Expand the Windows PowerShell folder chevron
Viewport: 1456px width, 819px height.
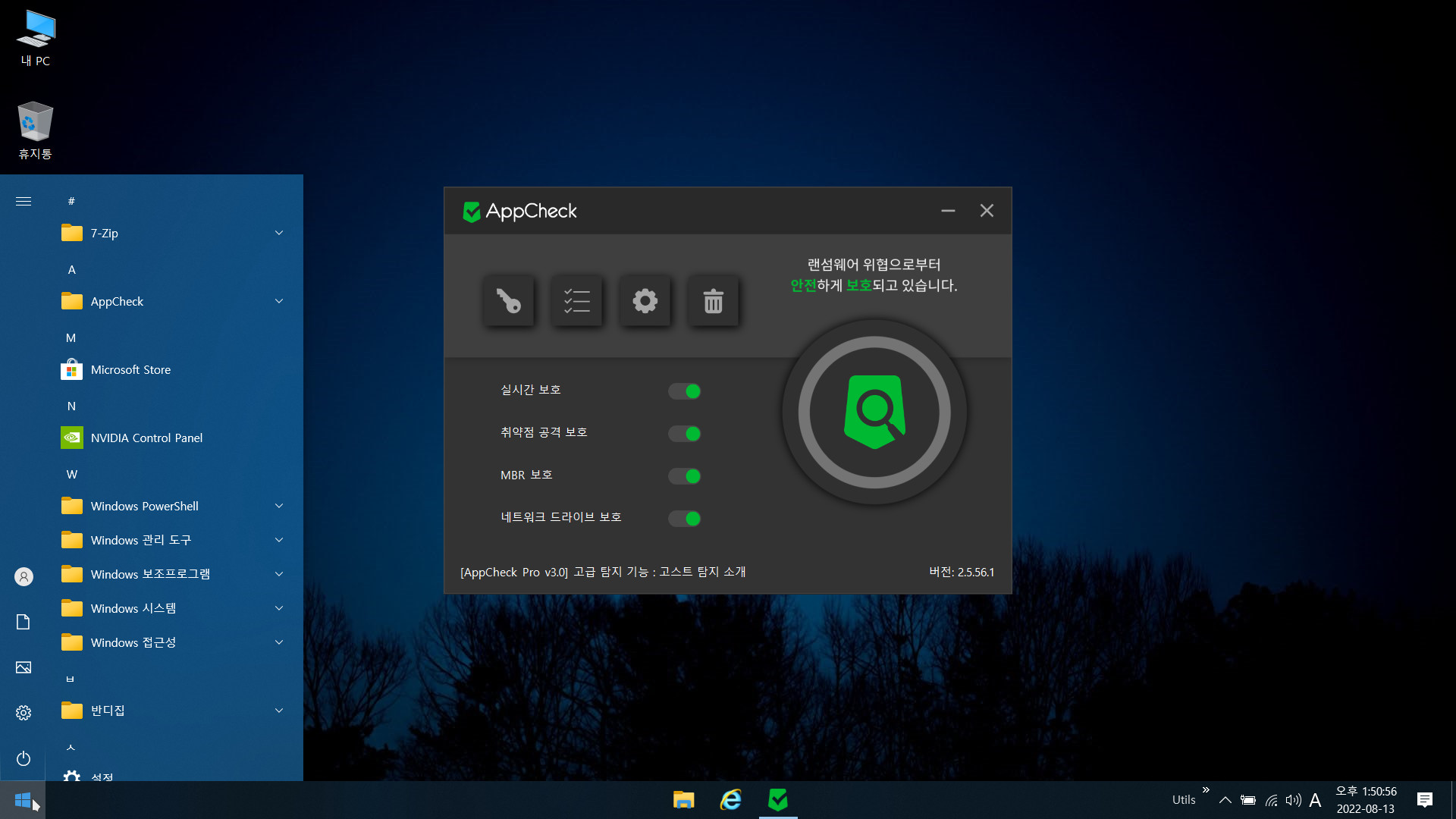[x=279, y=506]
